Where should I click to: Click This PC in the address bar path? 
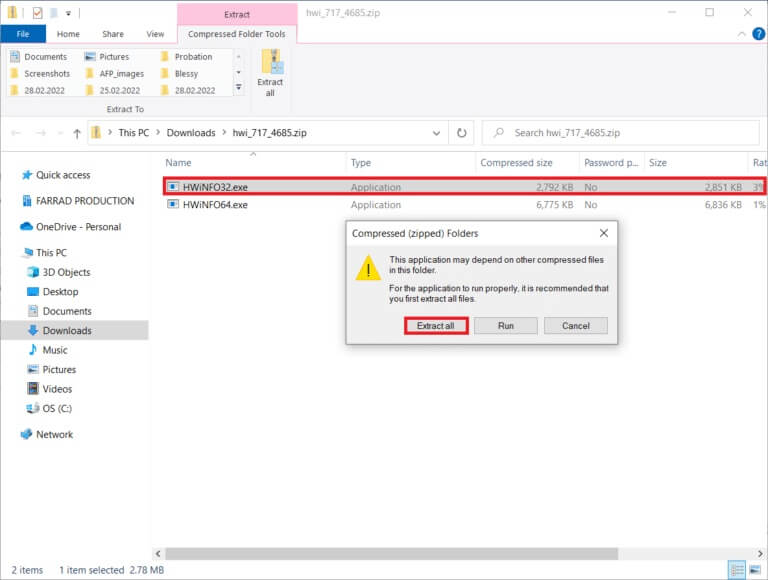click(x=134, y=133)
